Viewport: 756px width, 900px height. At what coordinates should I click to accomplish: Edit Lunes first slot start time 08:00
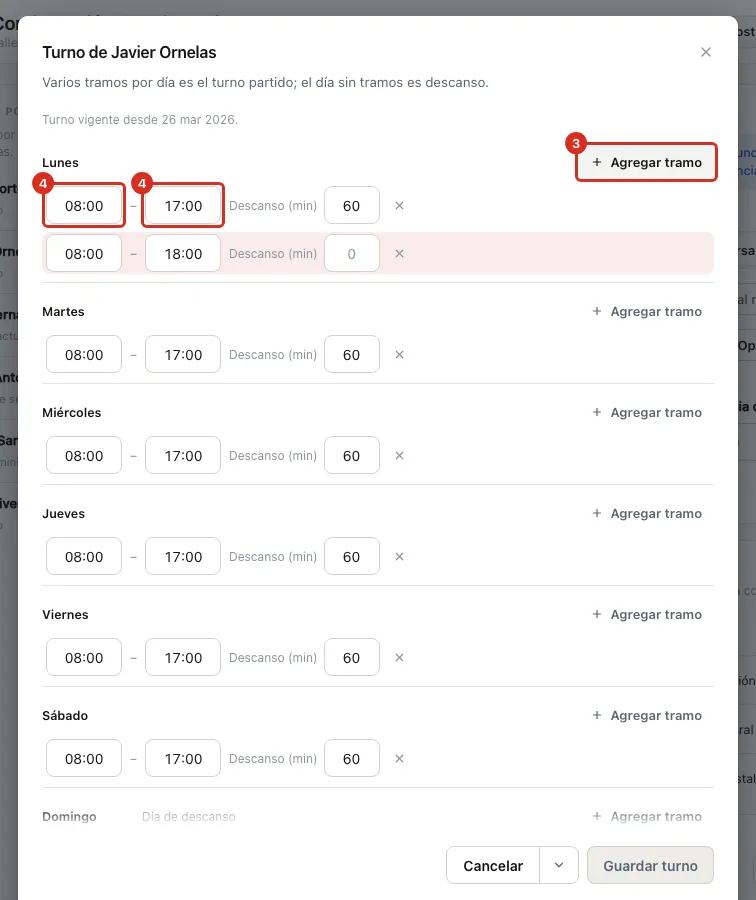click(x=84, y=205)
